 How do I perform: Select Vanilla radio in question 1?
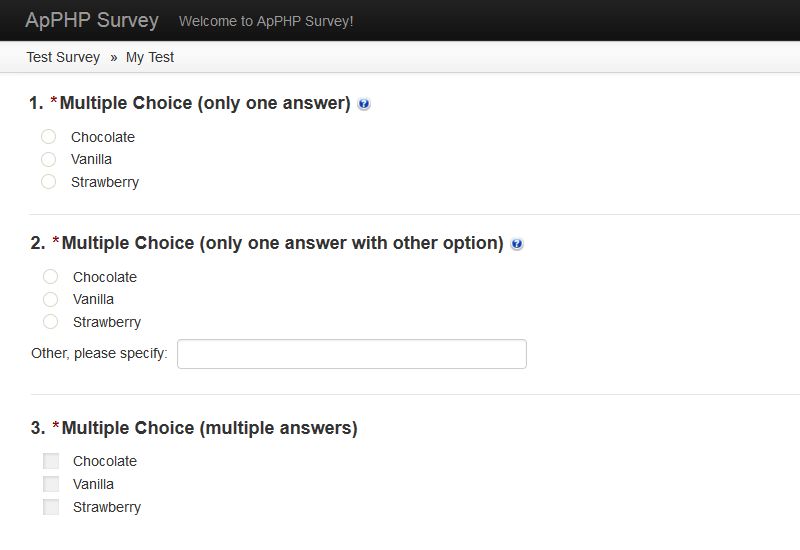pyautogui.click(x=48, y=159)
